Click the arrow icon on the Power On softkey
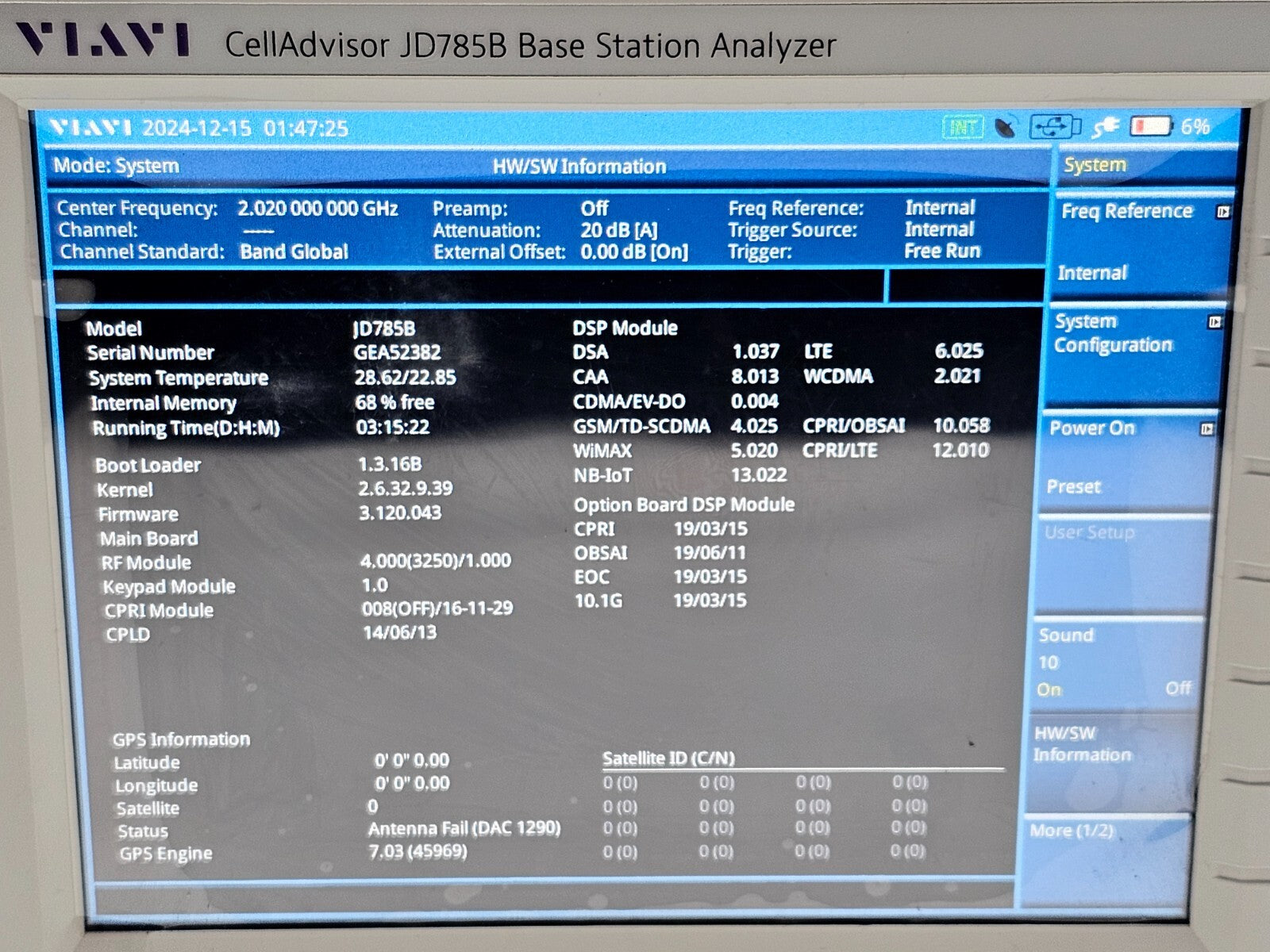 (1207, 428)
